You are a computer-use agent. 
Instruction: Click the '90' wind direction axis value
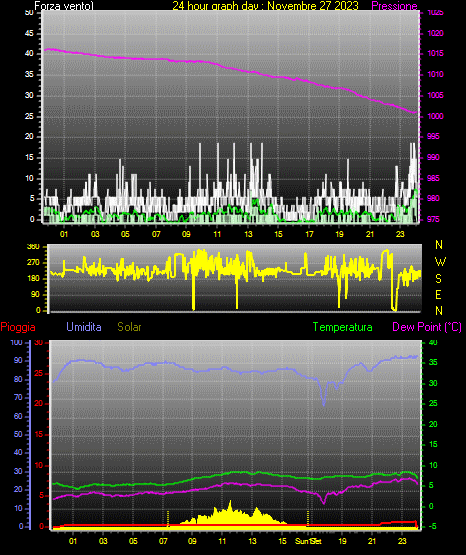pos(35,294)
